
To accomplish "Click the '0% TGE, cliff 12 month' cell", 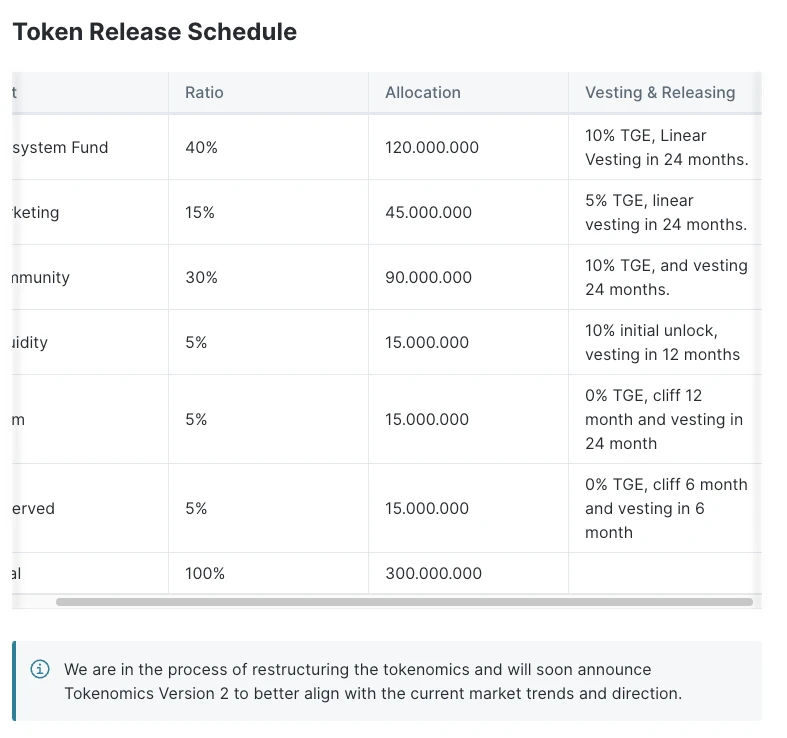I will pos(664,419).
